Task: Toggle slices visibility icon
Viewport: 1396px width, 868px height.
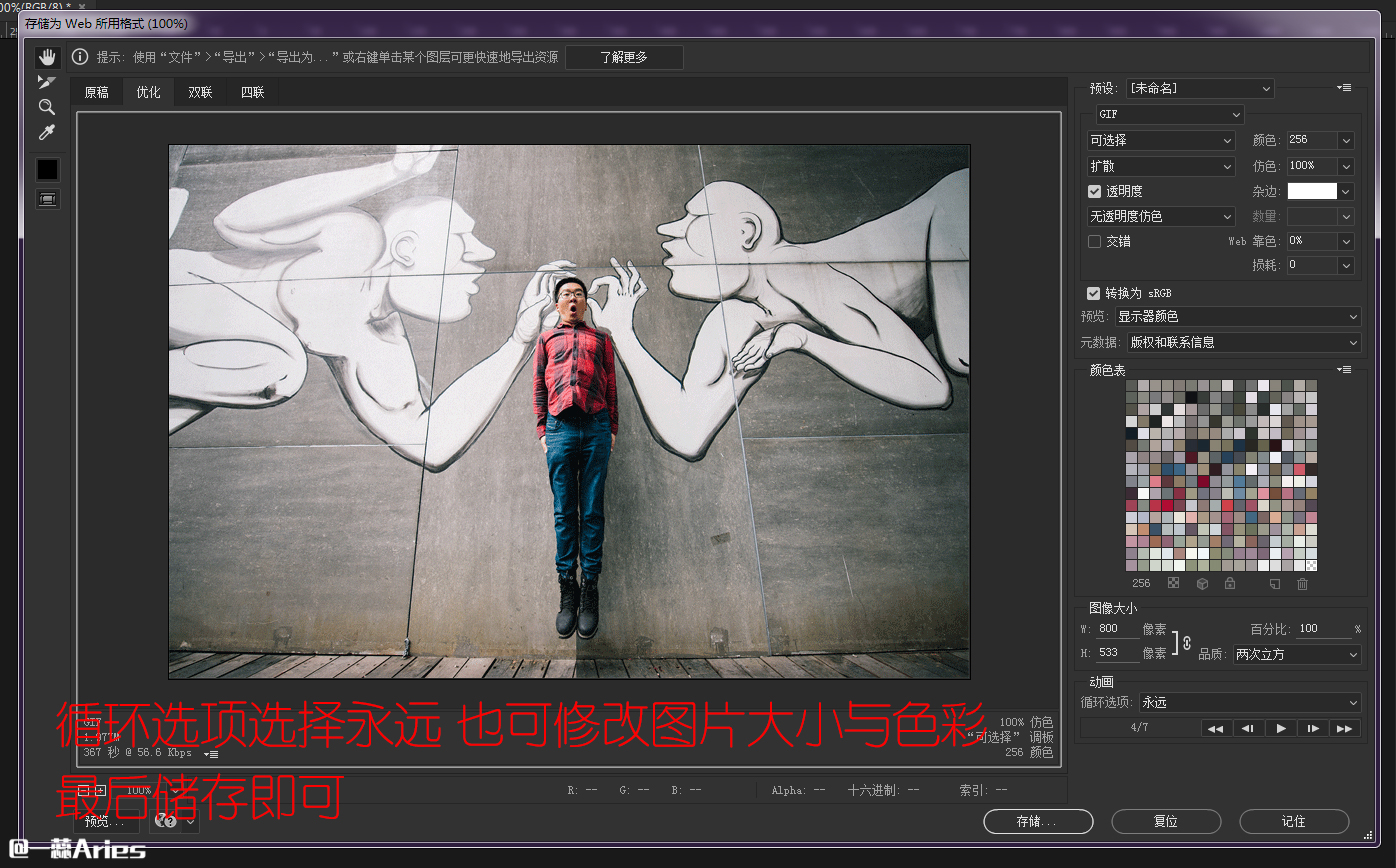Action: 47,199
